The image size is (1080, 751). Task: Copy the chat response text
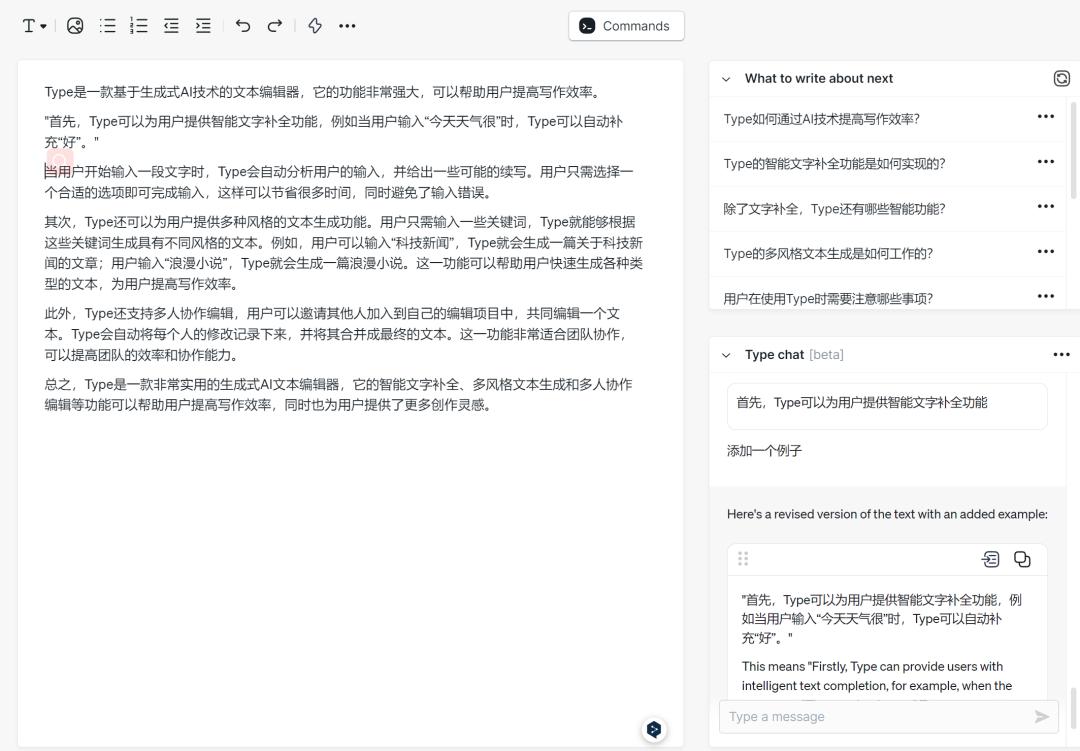tap(1022, 559)
